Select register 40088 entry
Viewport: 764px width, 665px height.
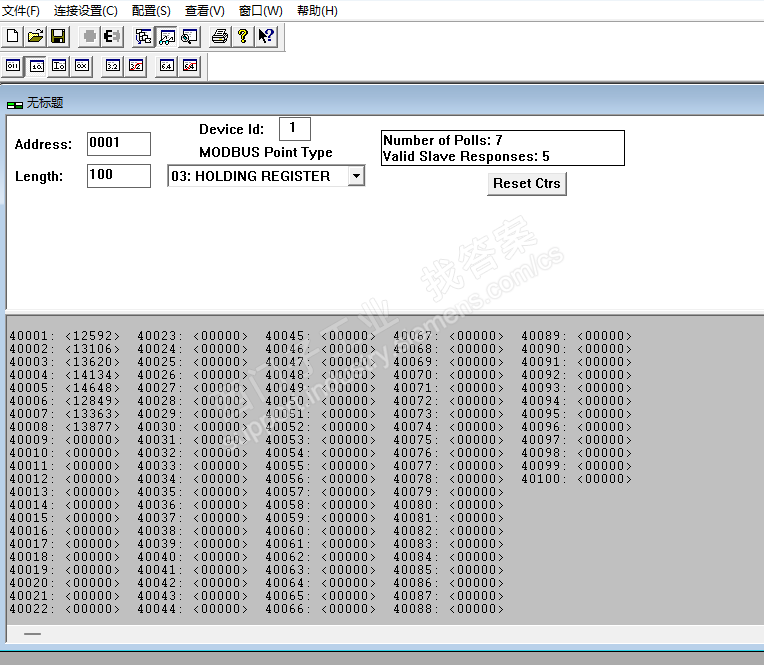pyautogui.click(x=449, y=609)
